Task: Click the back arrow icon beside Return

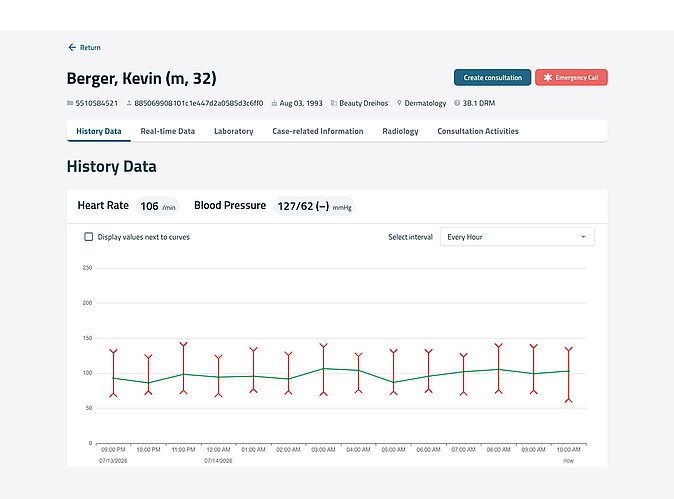Action: (72, 47)
